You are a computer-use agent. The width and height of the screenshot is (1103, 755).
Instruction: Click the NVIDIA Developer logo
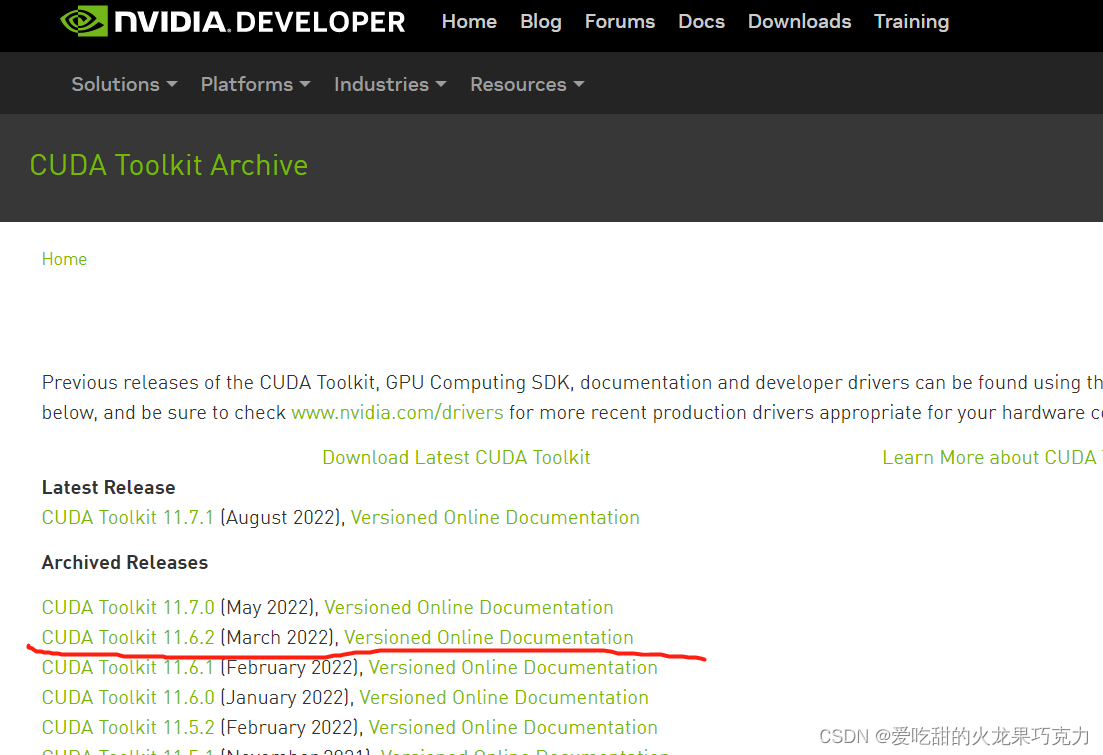click(x=233, y=21)
